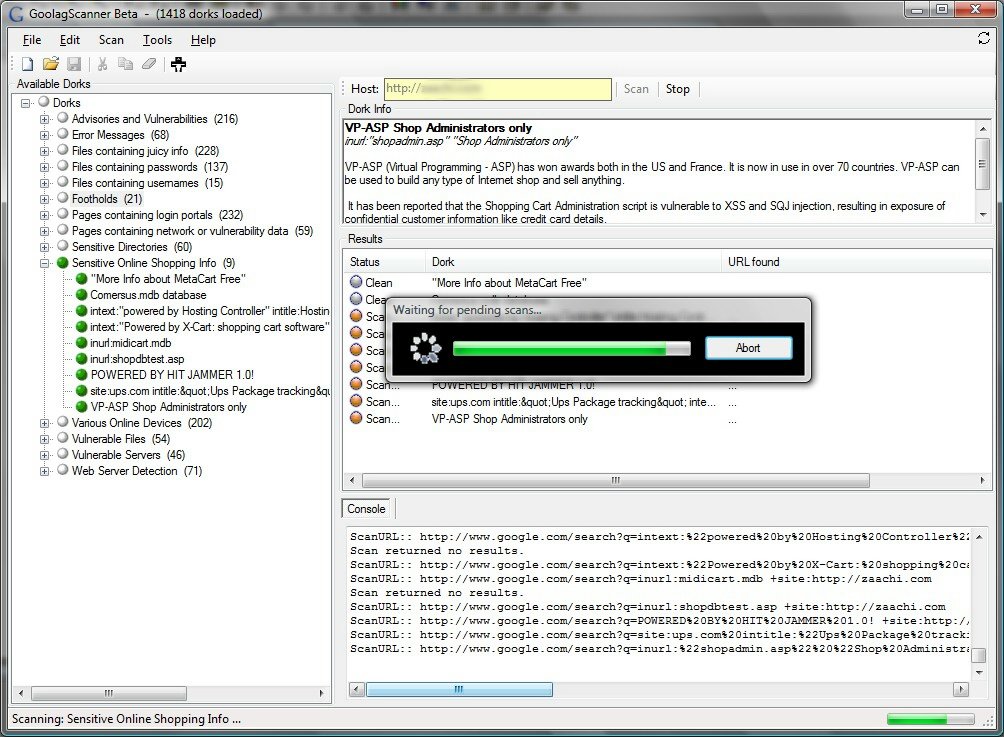The image size is (1004, 737).
Task: Click the refresh icon at top right
Action: click(984, 38)
